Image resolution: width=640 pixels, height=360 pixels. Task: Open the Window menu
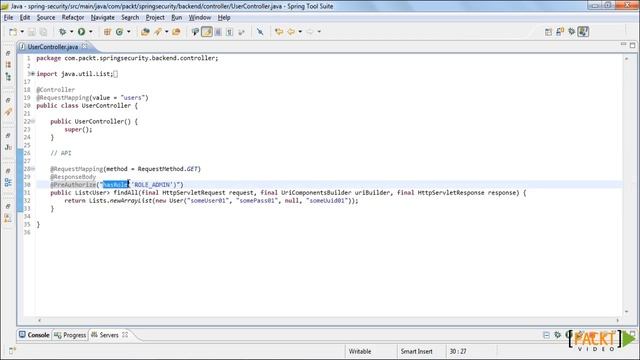(200, 18)
